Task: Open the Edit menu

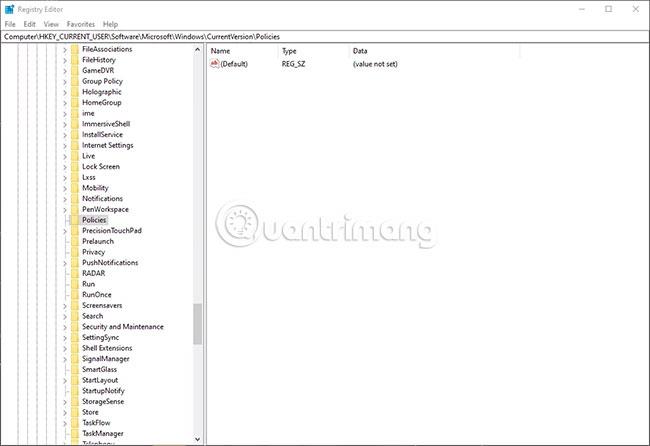Action: [29, 24]
